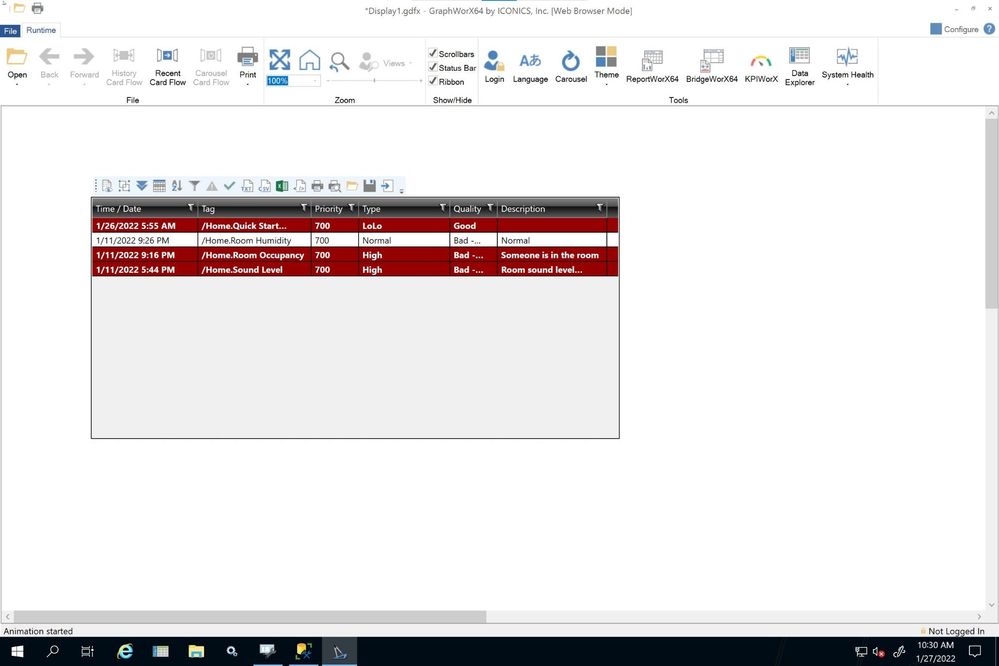This screenshot has height=666, width=999.
Task: Select the /Home.Quick Start... alarm row
Action: tap(355, 226)
